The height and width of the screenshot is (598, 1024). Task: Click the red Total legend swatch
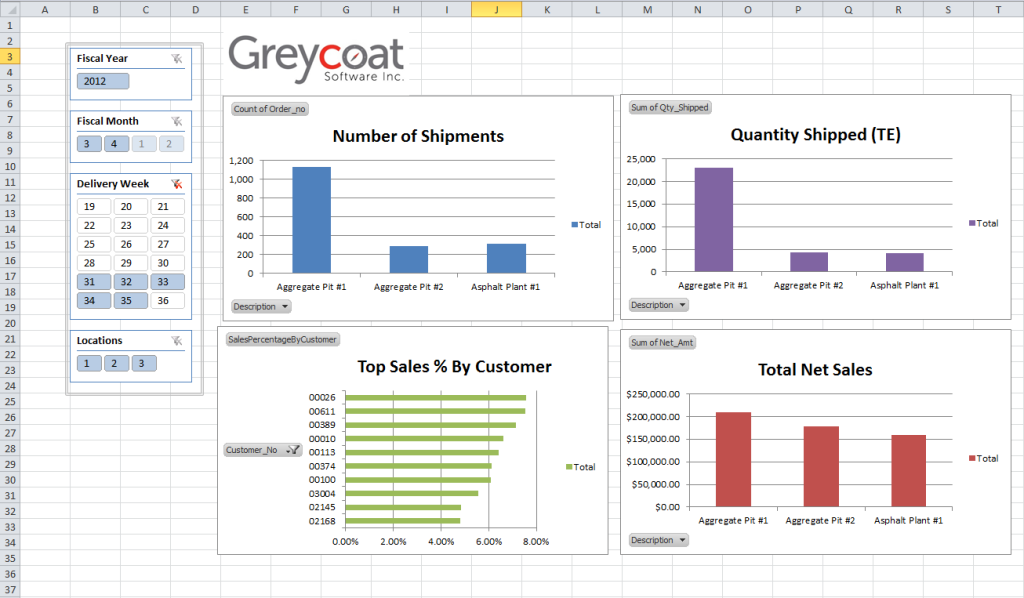tap(973, 458)
